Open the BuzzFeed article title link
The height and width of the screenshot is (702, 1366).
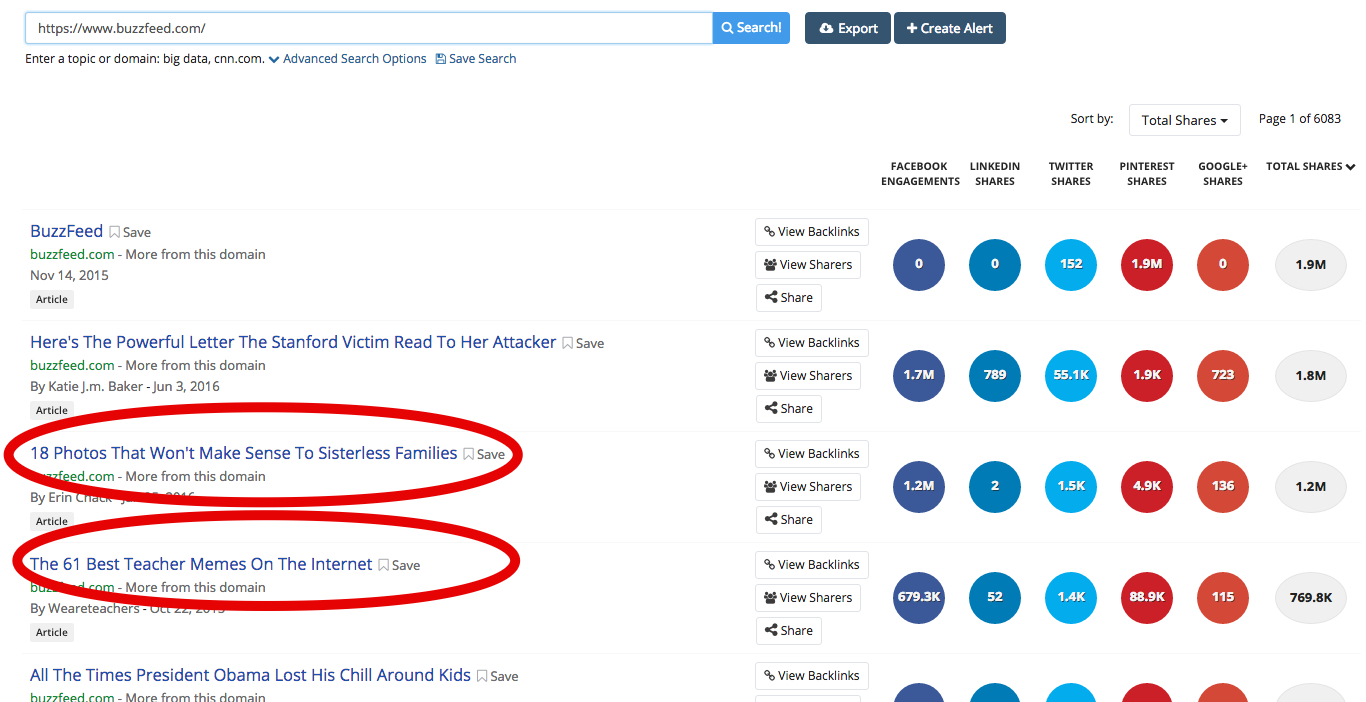point(66,231)
